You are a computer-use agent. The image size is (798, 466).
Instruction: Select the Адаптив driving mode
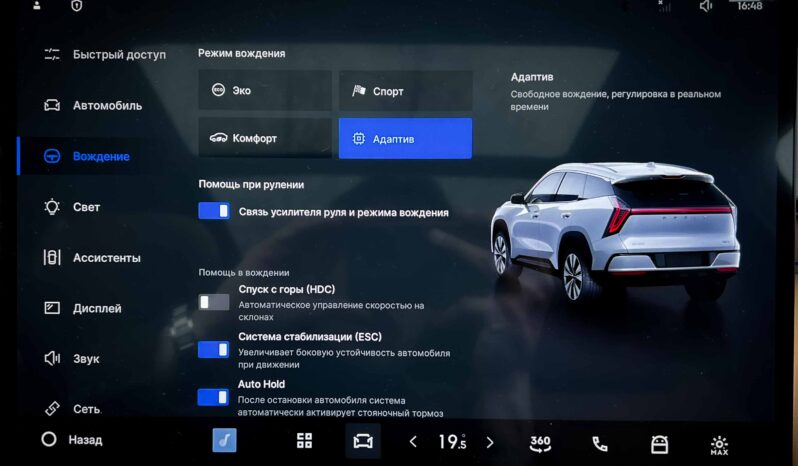coord(406,138)
